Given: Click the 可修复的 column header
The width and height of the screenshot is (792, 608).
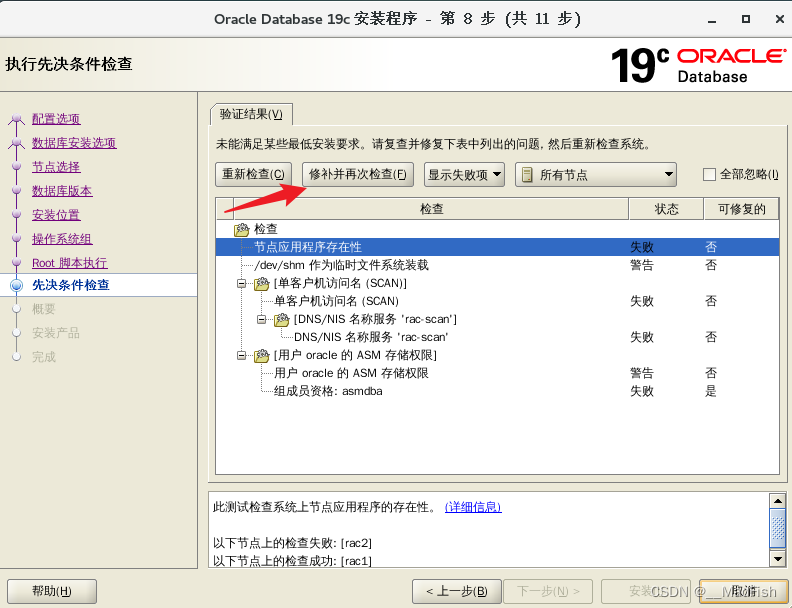Looking at the screenshot, I should (x=741, y=209).
